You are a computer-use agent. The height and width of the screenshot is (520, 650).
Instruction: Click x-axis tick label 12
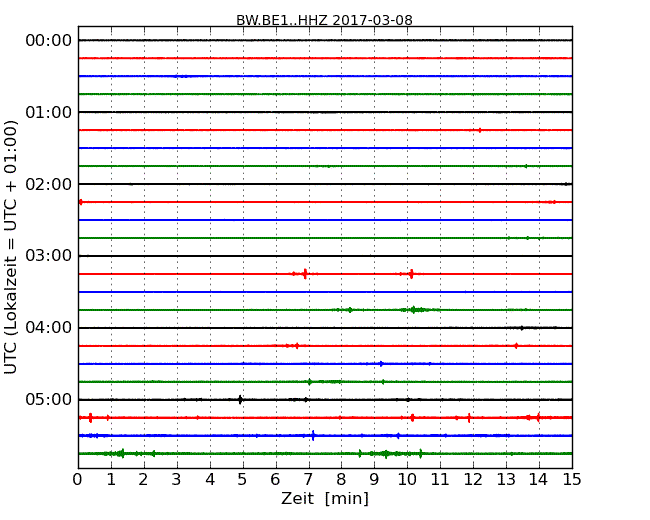tap(473, 480)
